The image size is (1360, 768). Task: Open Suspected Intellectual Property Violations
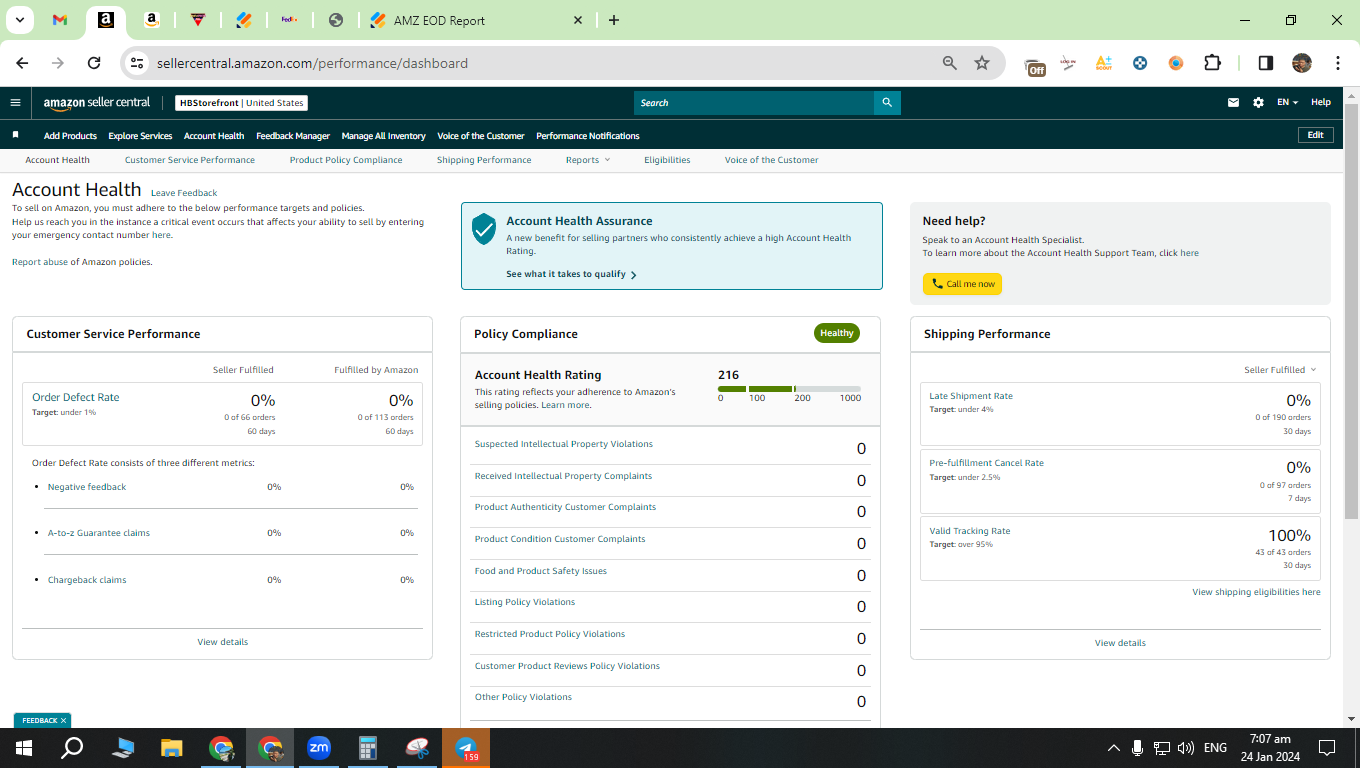564,444
